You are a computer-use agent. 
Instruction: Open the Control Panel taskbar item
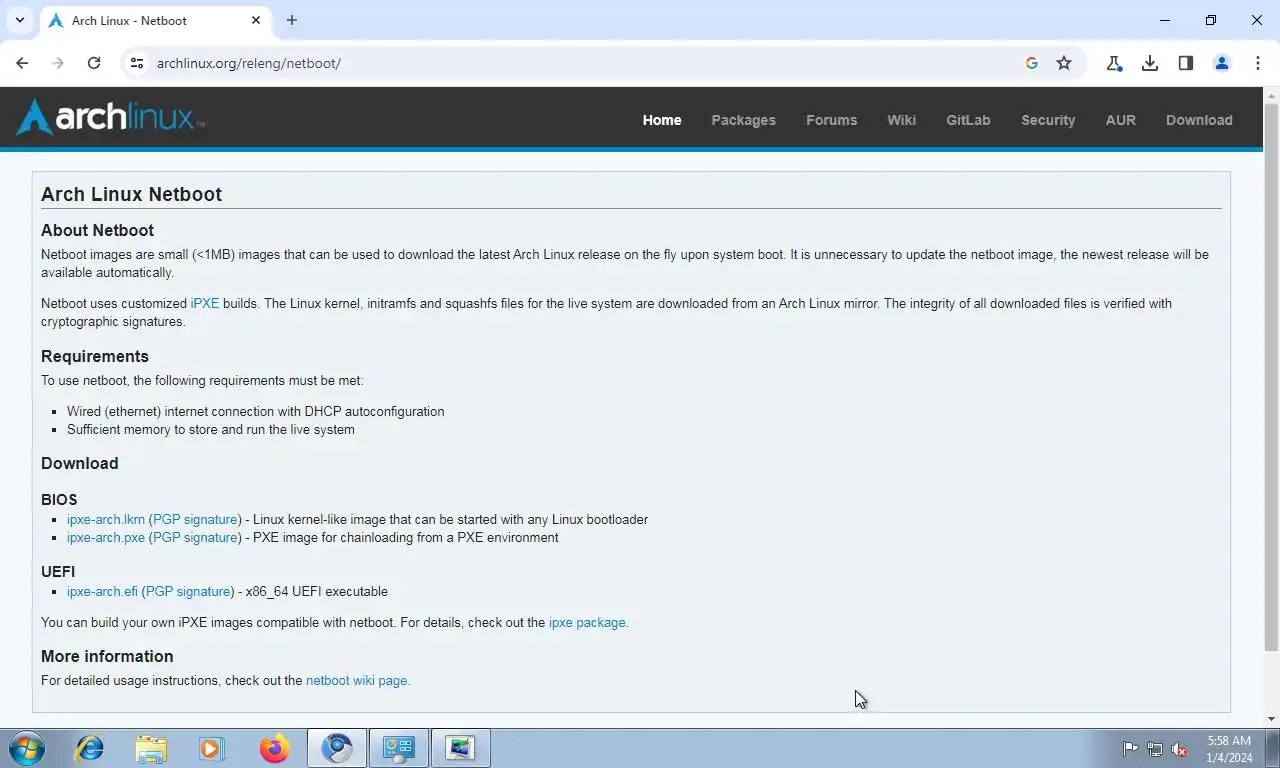click(399, 748)
